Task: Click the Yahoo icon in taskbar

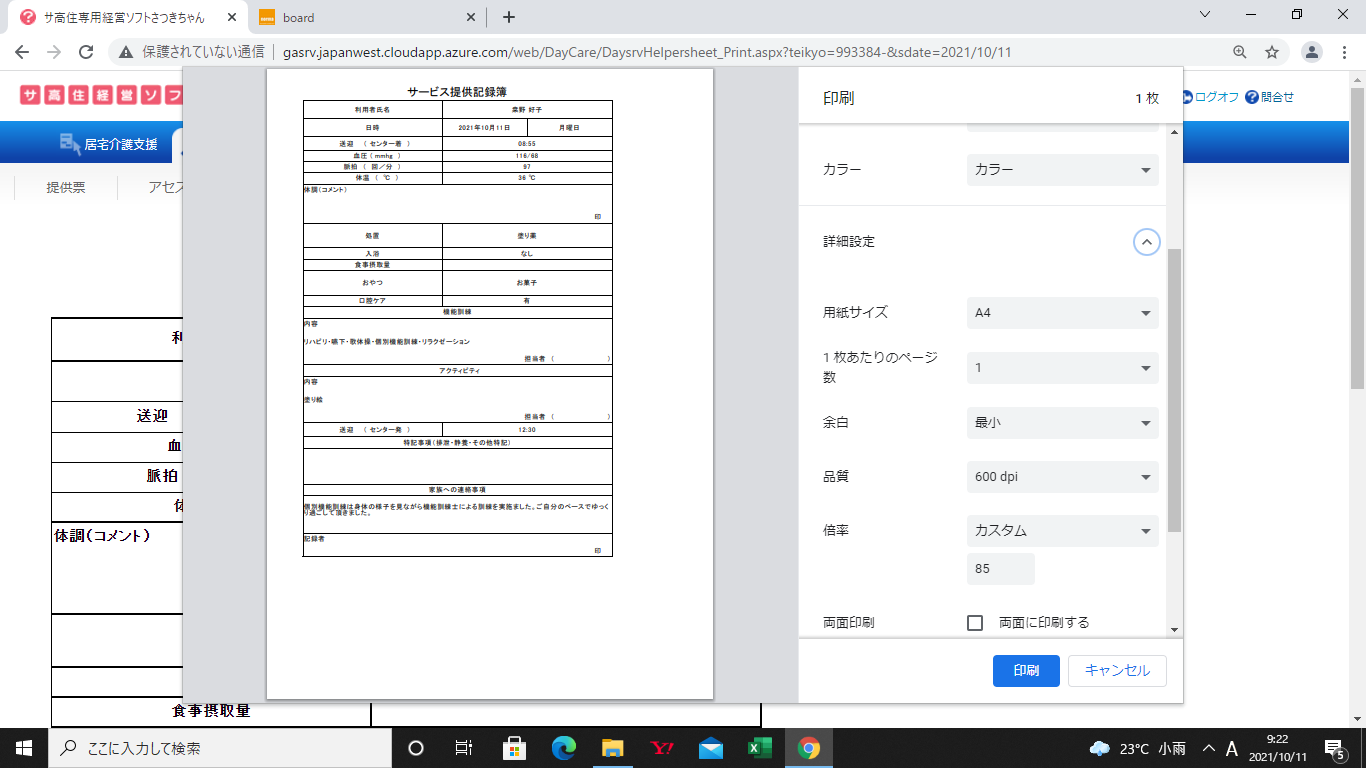Action: tap(662, 748)
